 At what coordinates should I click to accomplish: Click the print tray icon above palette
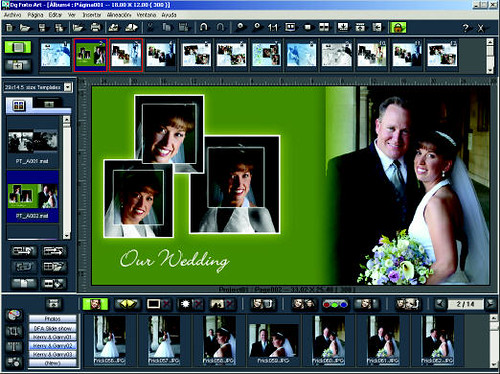tap(53, 303)
